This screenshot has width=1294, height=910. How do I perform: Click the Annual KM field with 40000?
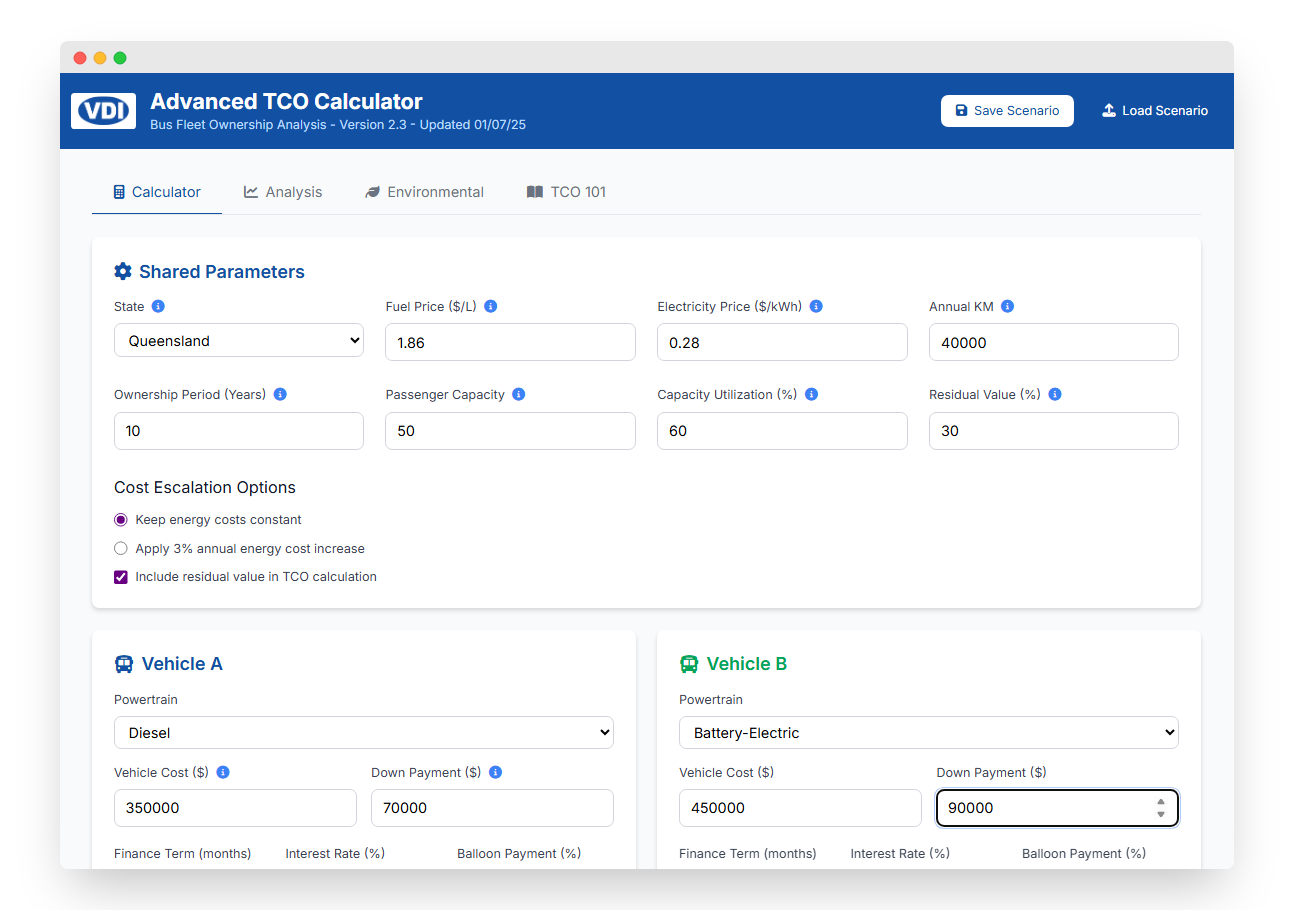[1054, 342]
